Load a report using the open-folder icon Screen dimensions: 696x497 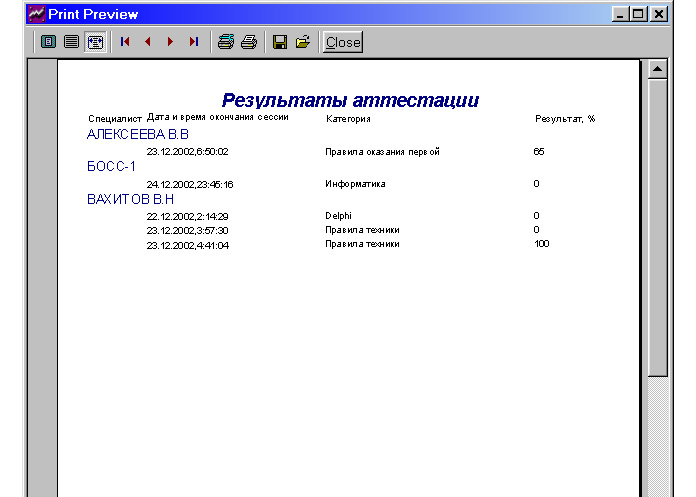303,42
